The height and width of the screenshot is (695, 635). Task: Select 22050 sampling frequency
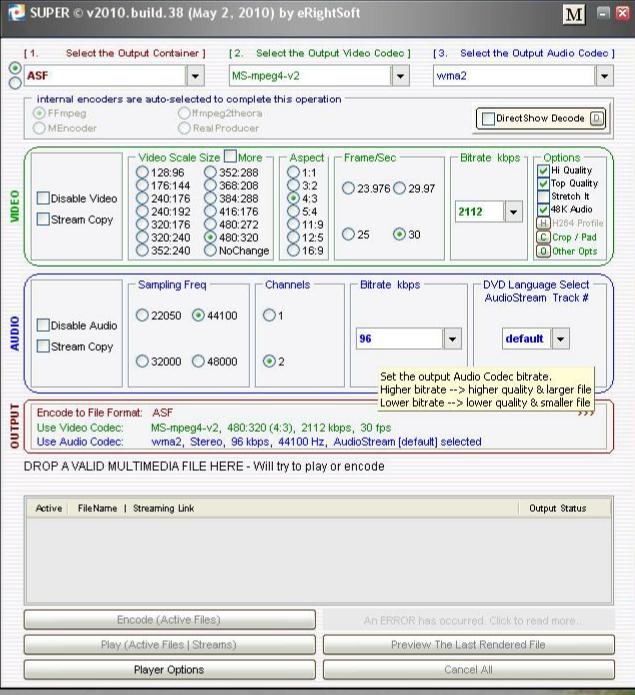142,315
